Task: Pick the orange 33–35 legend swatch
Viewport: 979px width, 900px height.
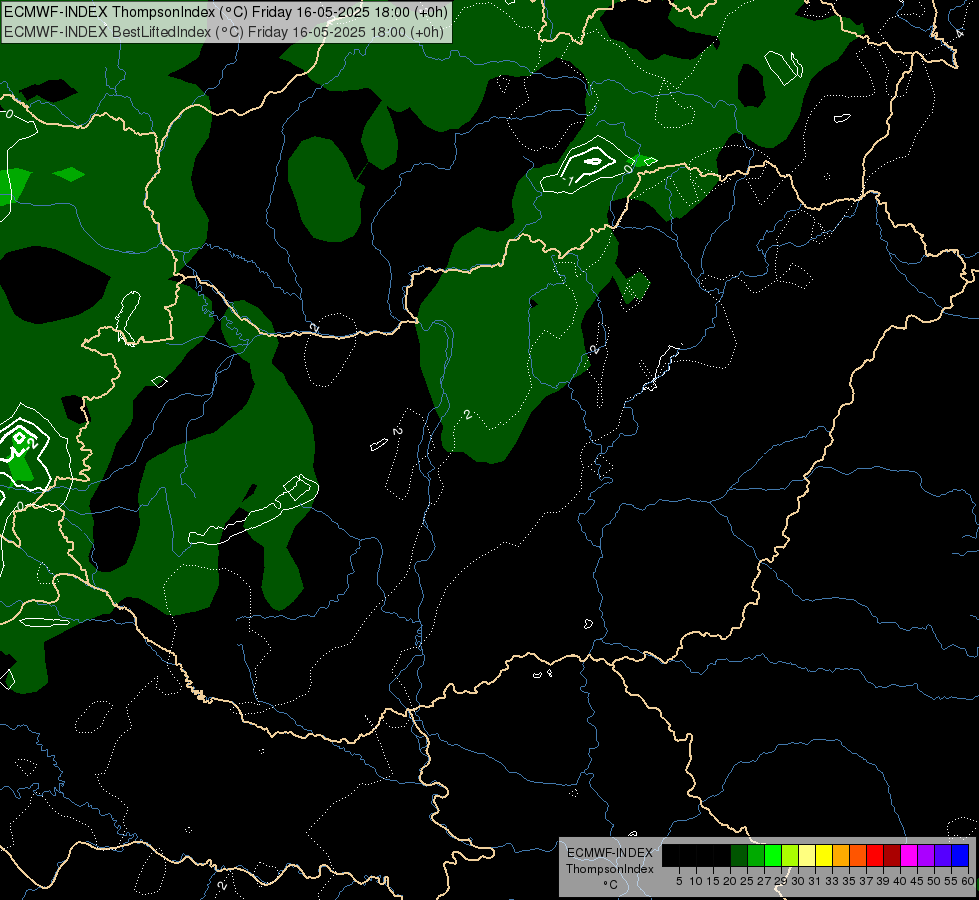Action: tap(841, 855)
